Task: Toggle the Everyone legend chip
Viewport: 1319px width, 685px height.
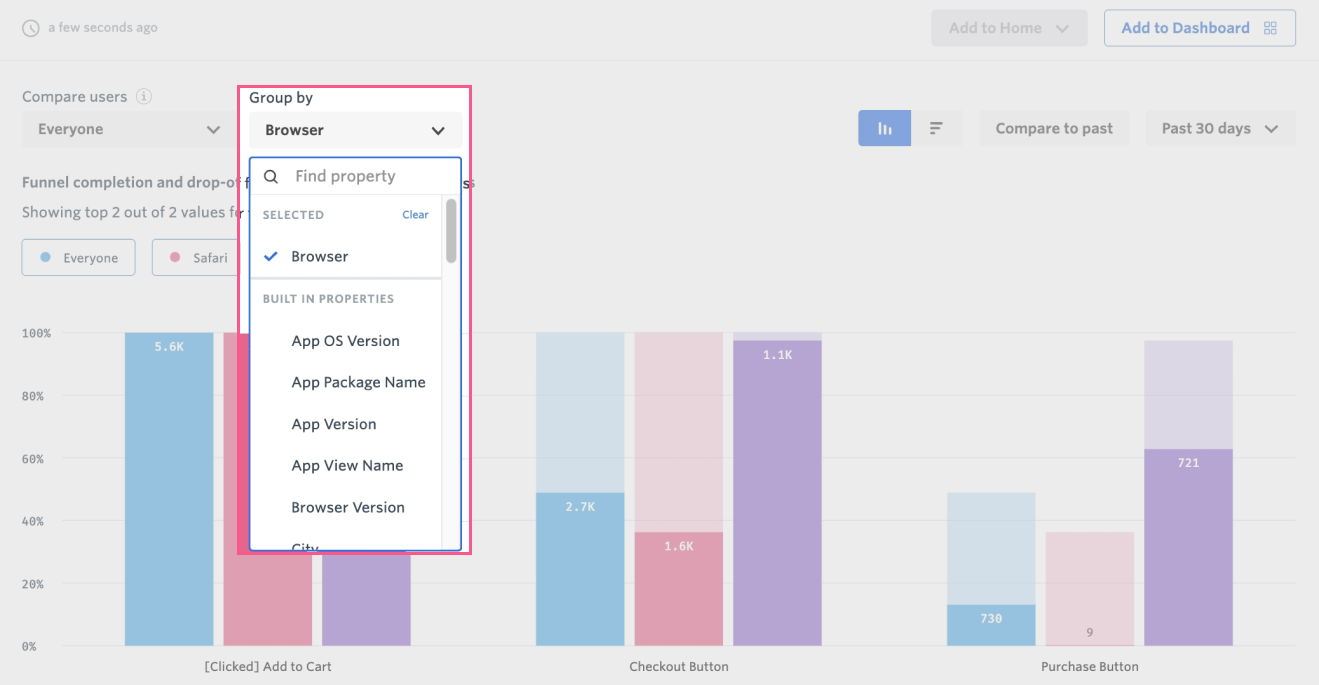Action: click(79, 258)
